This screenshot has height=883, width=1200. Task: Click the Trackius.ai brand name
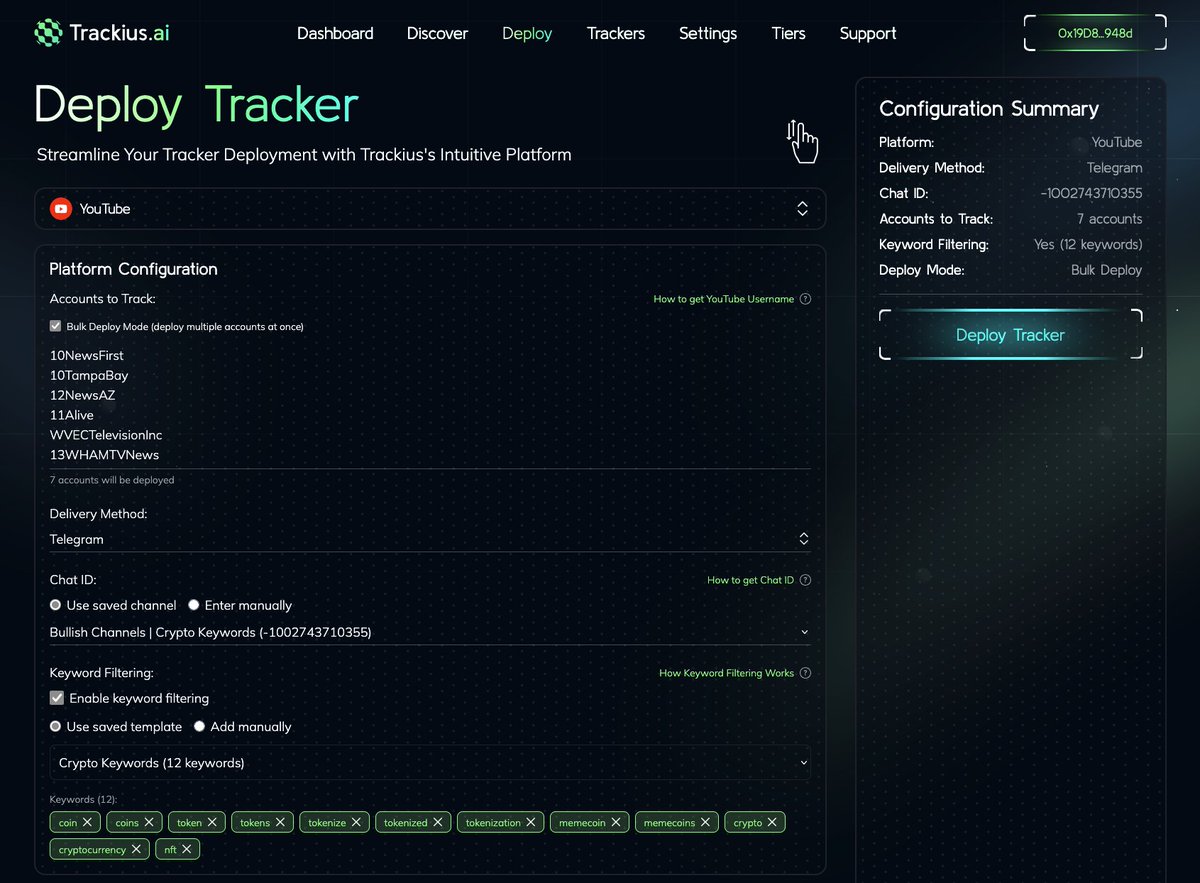point(119,33)
